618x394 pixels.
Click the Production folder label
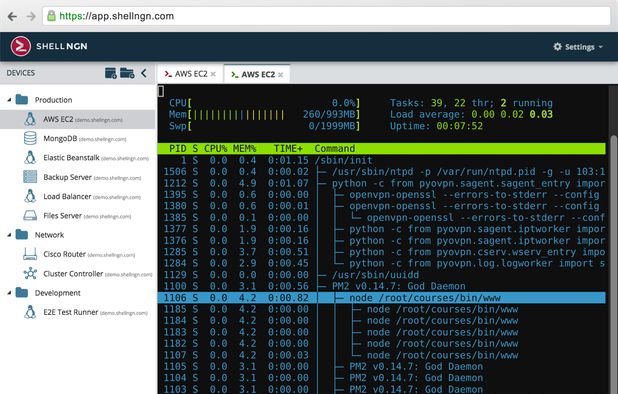click(x=53, y=100)
